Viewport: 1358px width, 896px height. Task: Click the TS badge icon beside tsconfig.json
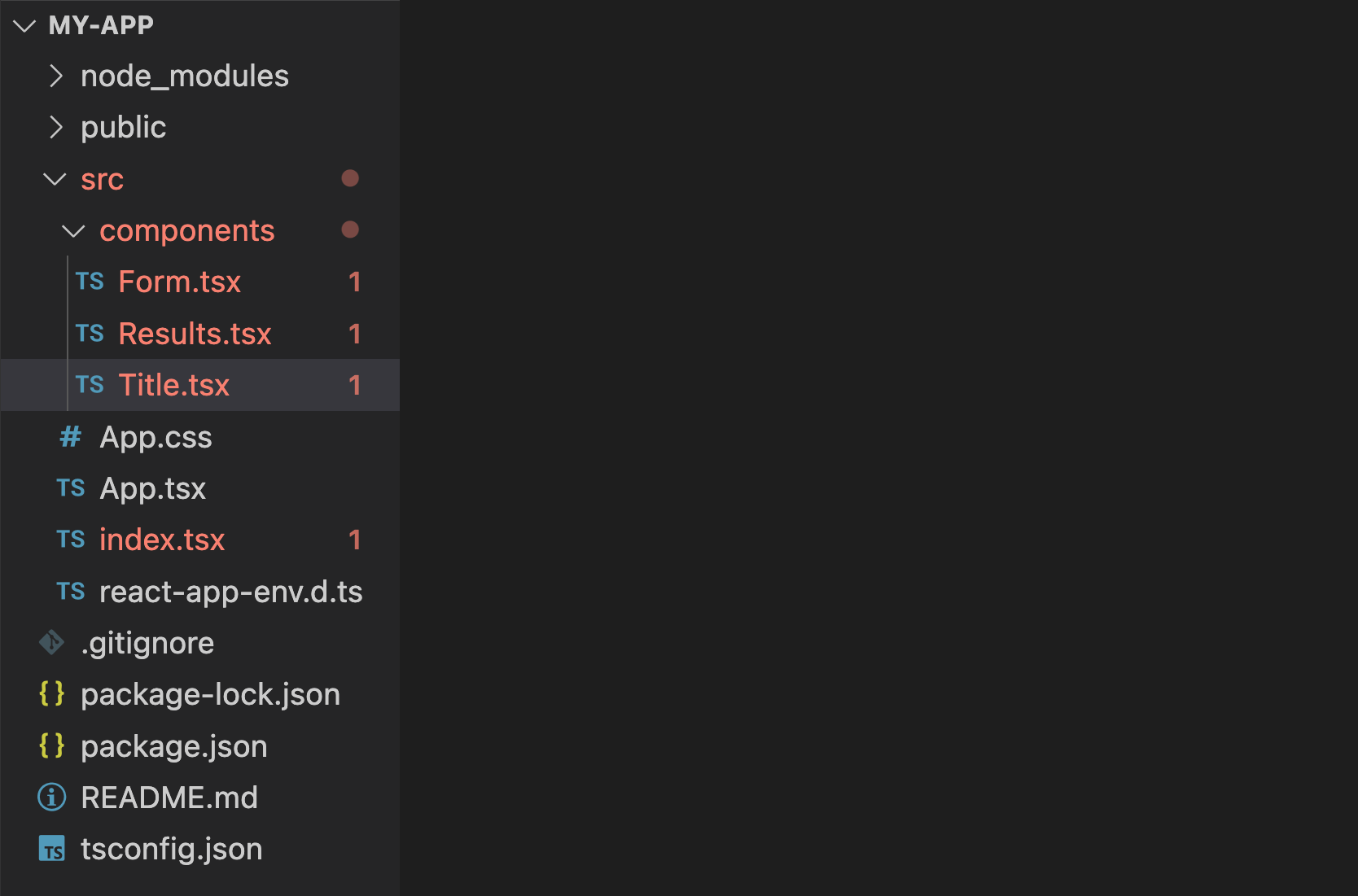(x=51, y=849)
